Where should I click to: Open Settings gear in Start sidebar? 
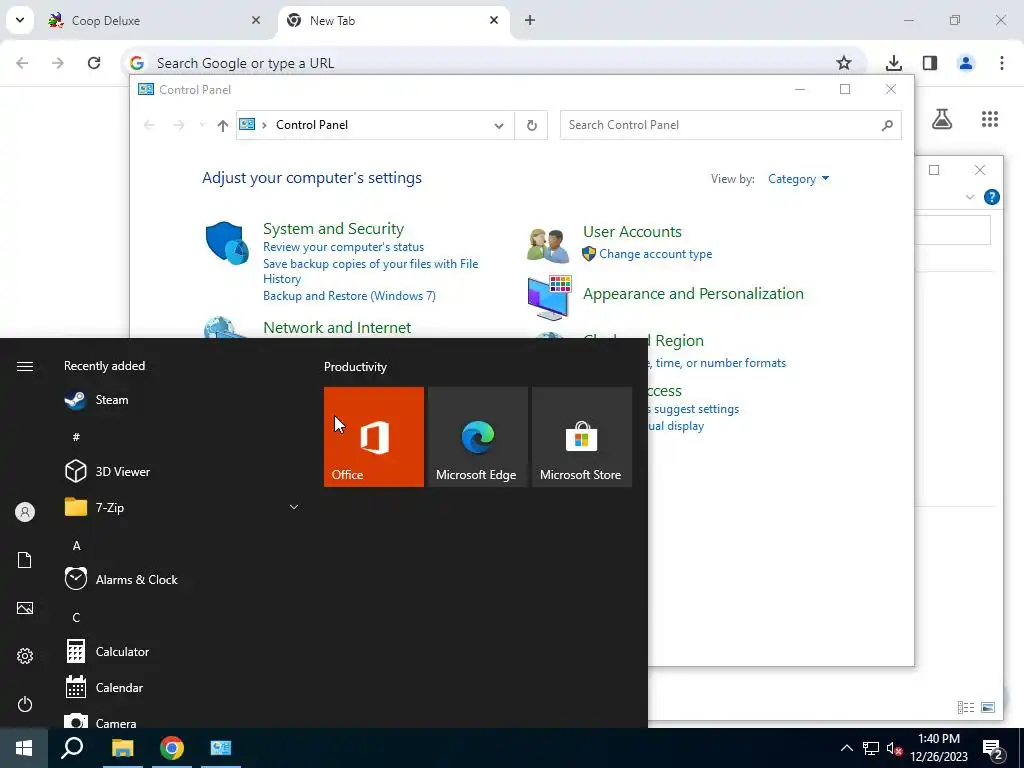pyautogui.click(x=25, y=656)
